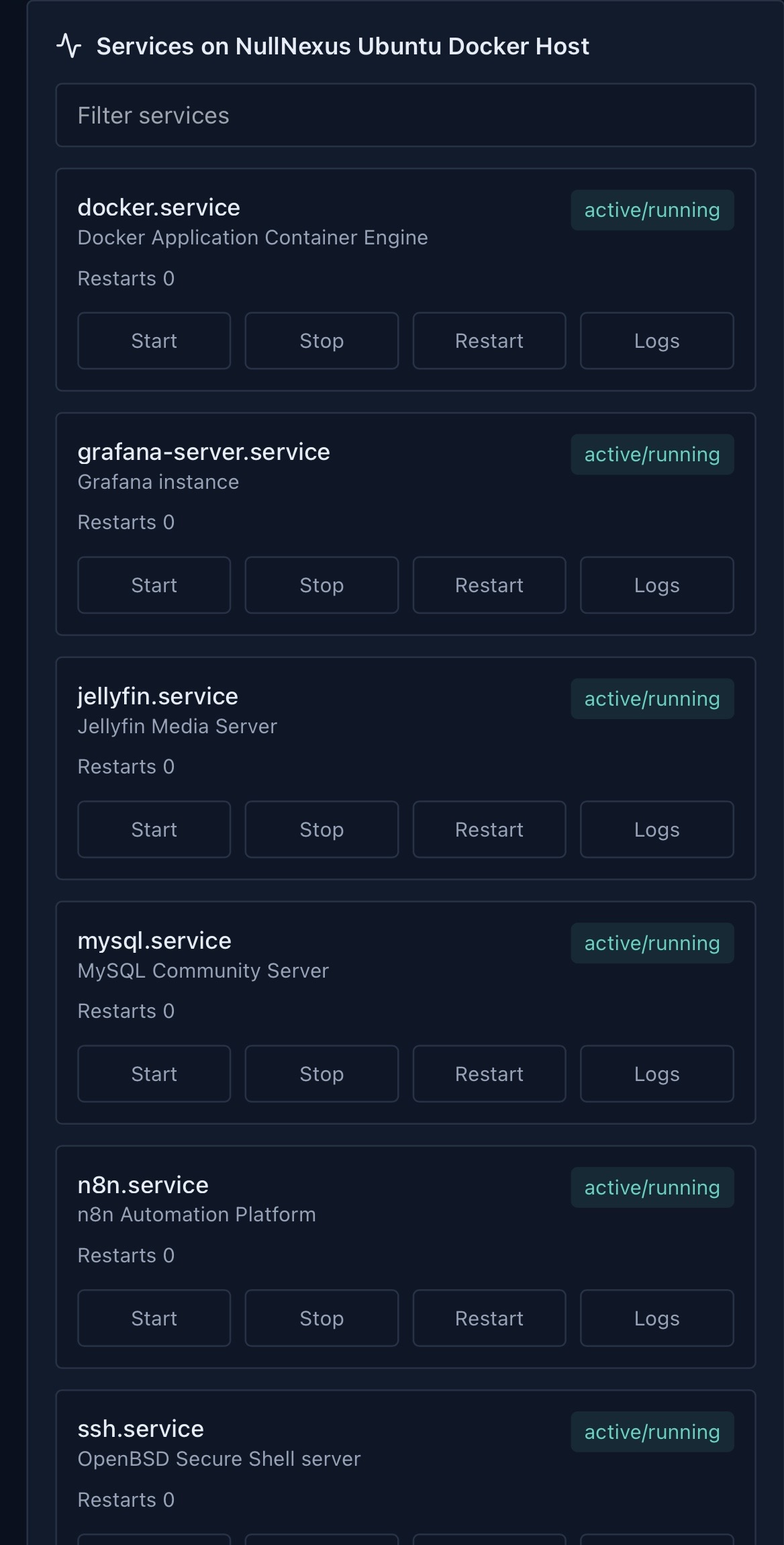Start the jellyfin.service
The image size is (784, 1545).
coord(154,829)
